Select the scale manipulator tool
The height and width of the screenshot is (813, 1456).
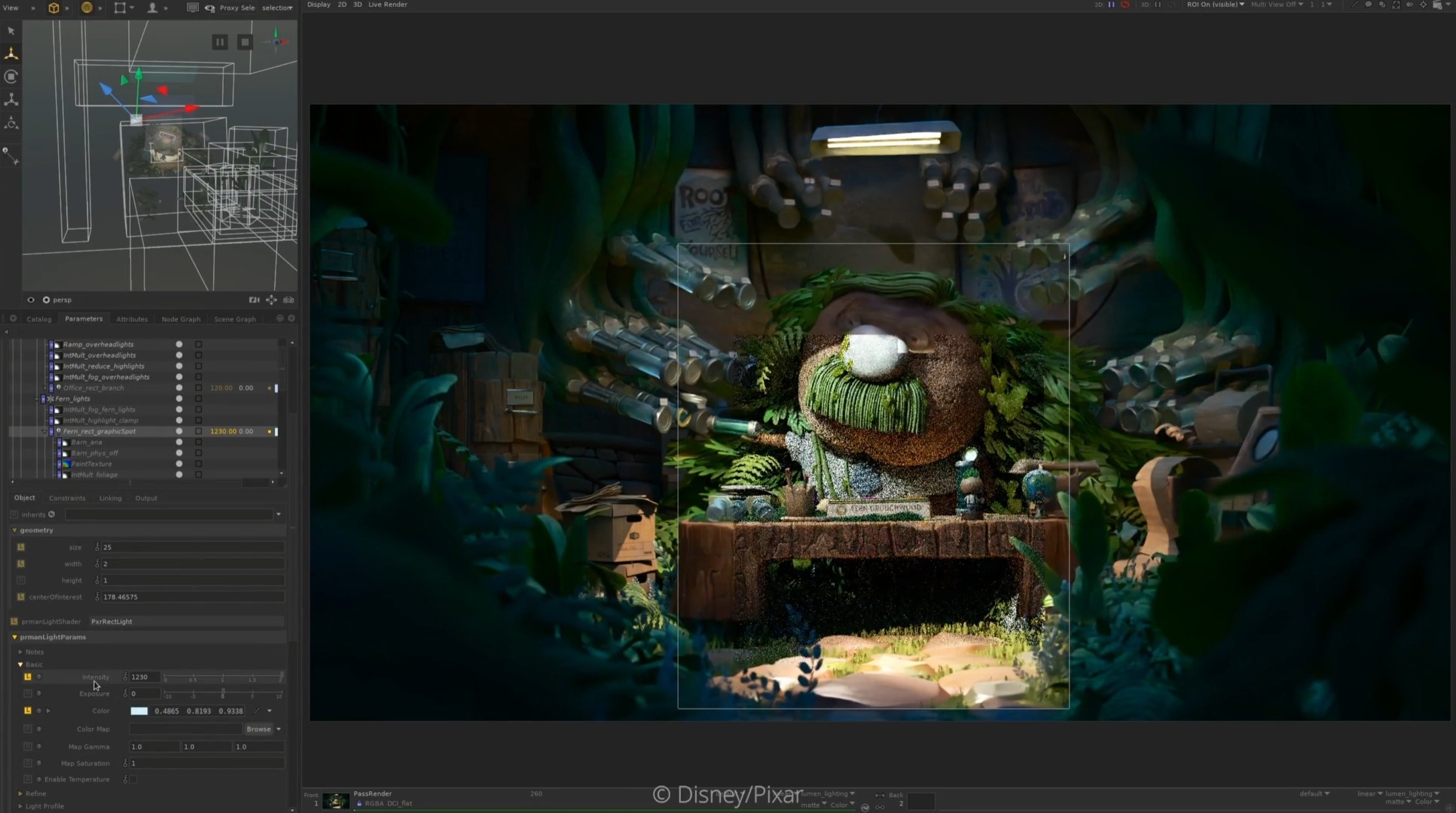[x=11, y=100]
